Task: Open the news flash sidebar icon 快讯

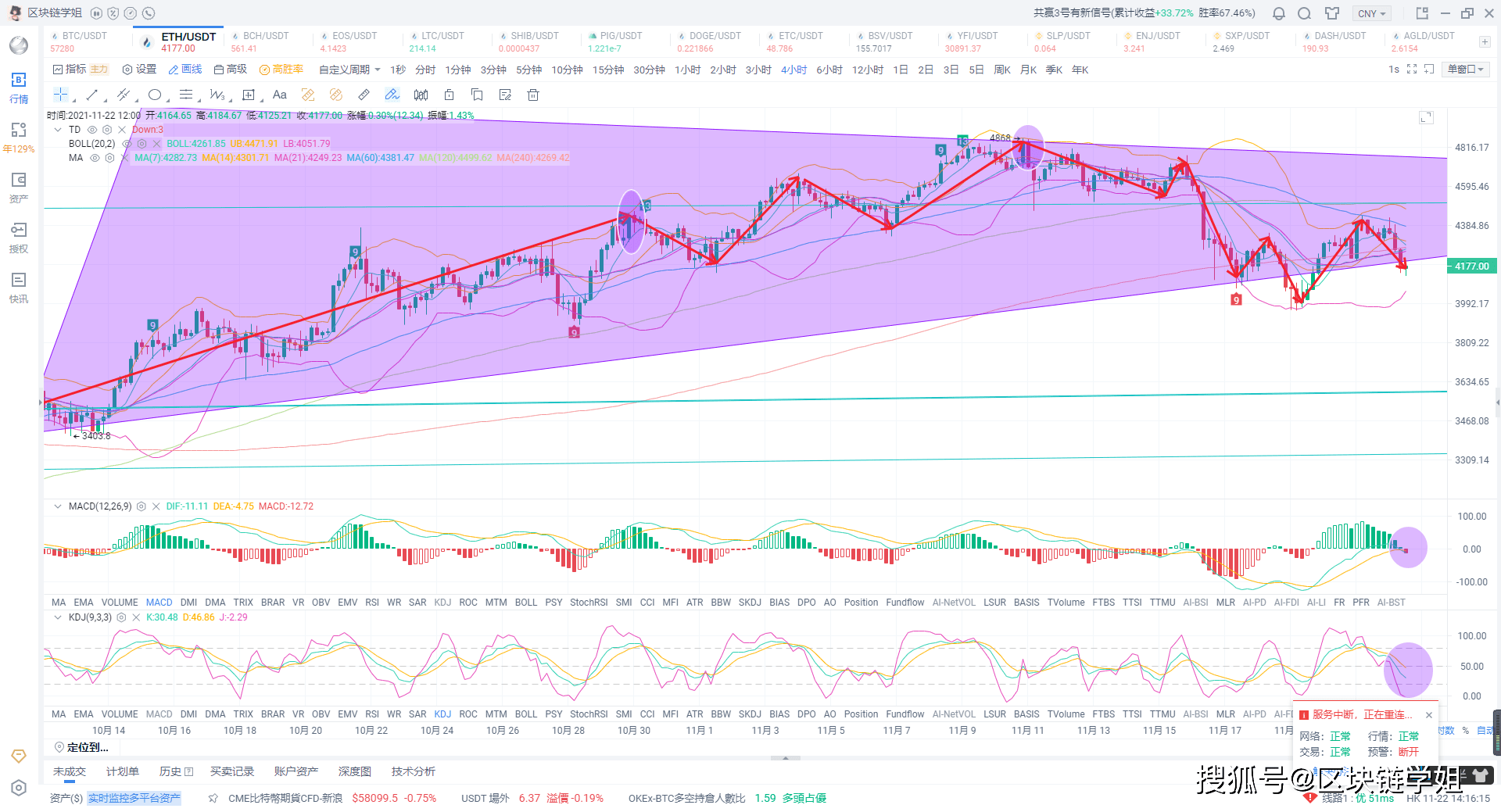Action: [19, 287]
